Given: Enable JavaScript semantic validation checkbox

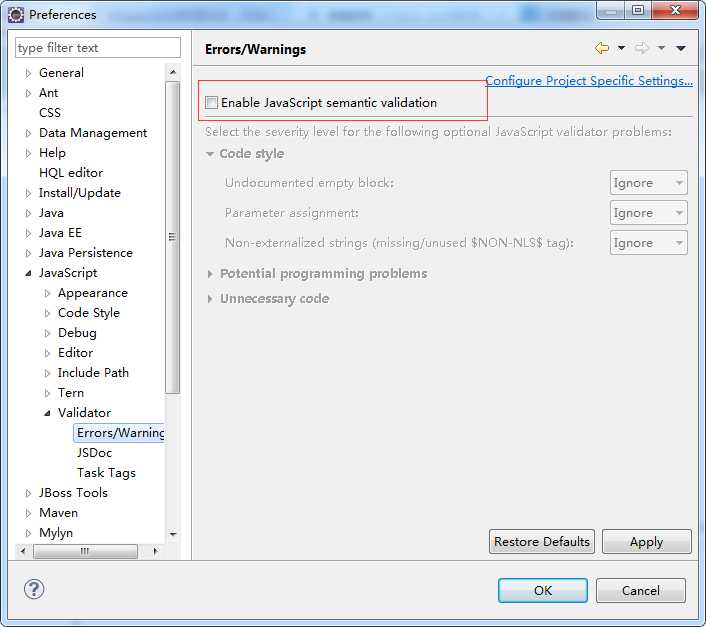Looking at the screenshot, I should pos(211,103).
